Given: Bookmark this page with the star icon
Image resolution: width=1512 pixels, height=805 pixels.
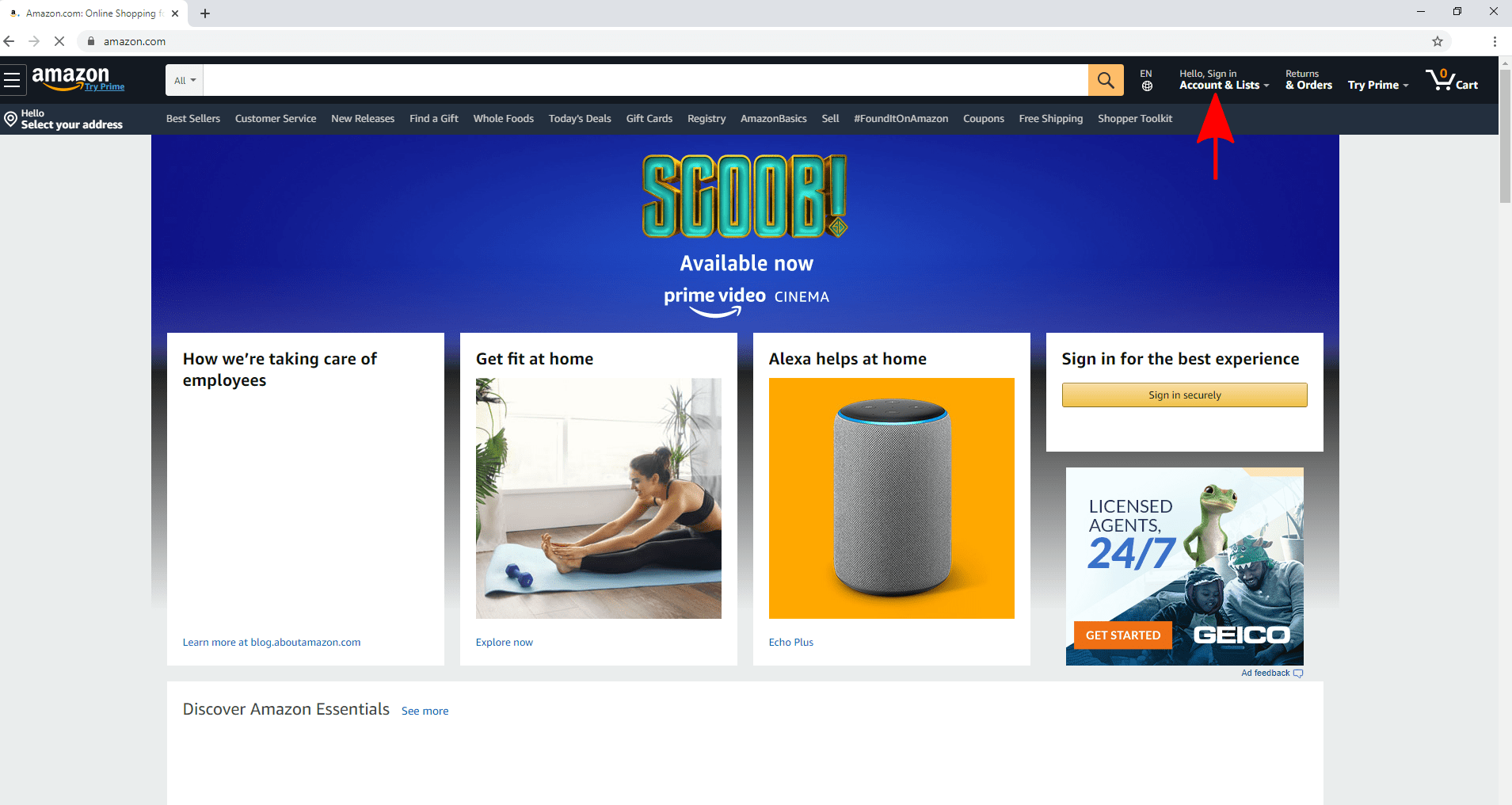Looking at the screenshot, I should (x=1438, y=41).
